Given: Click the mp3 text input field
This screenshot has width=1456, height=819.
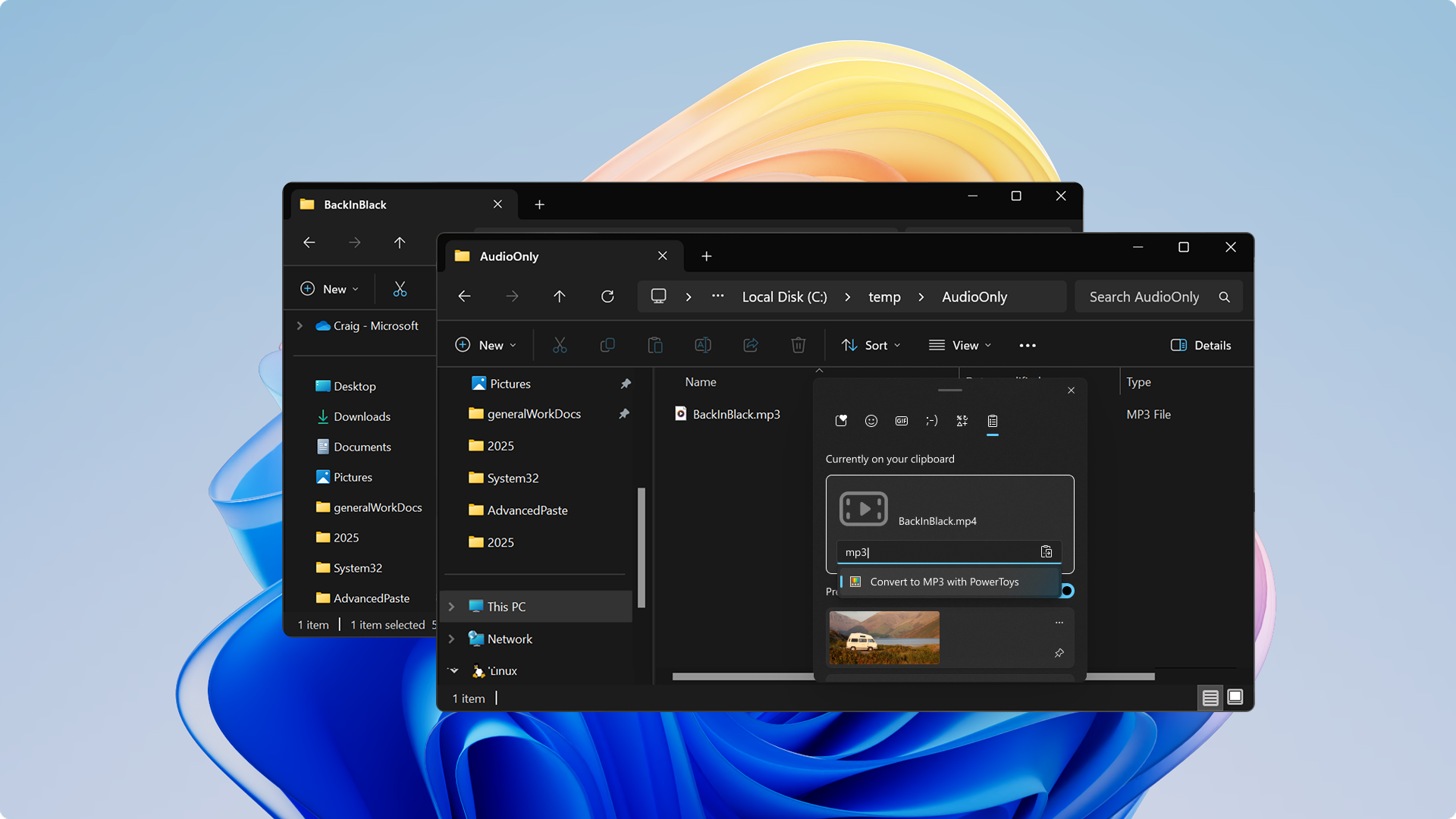Looking at the screenshot, I should coord(949,552).
